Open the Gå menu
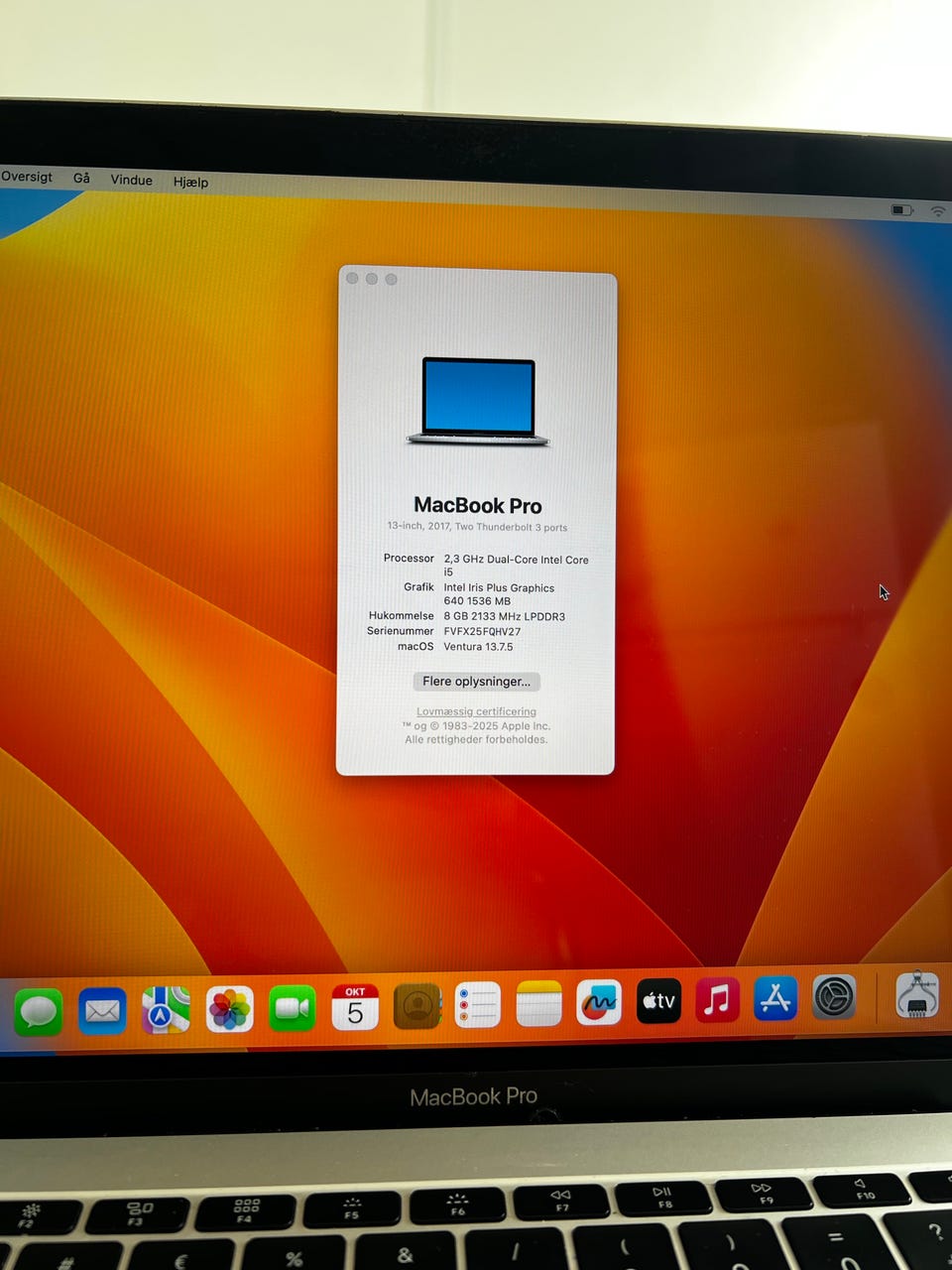This screenshot has height=1270, width=952. click(x=81, y=178)
